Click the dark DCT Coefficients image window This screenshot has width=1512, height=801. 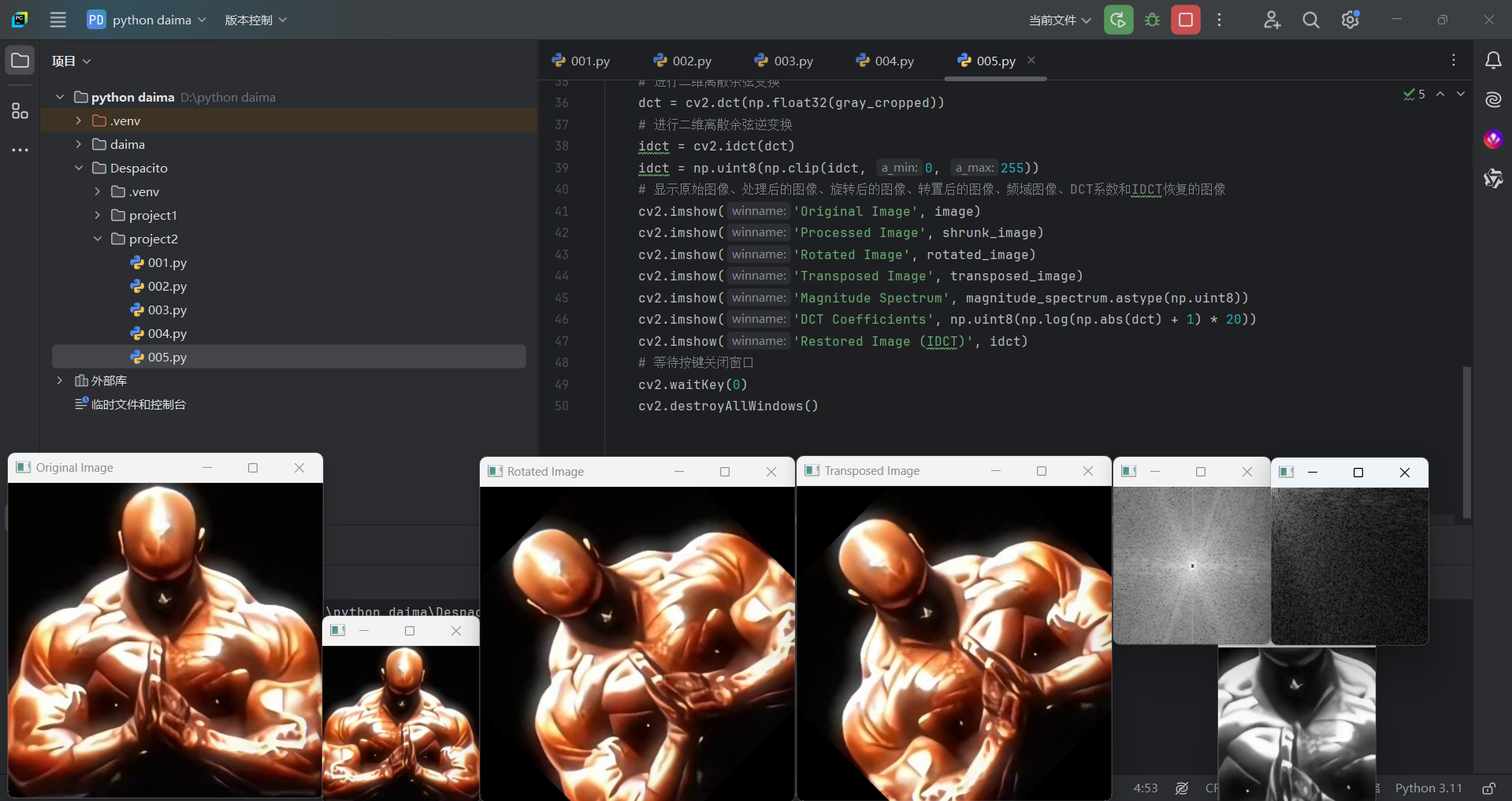point(1350,566)
